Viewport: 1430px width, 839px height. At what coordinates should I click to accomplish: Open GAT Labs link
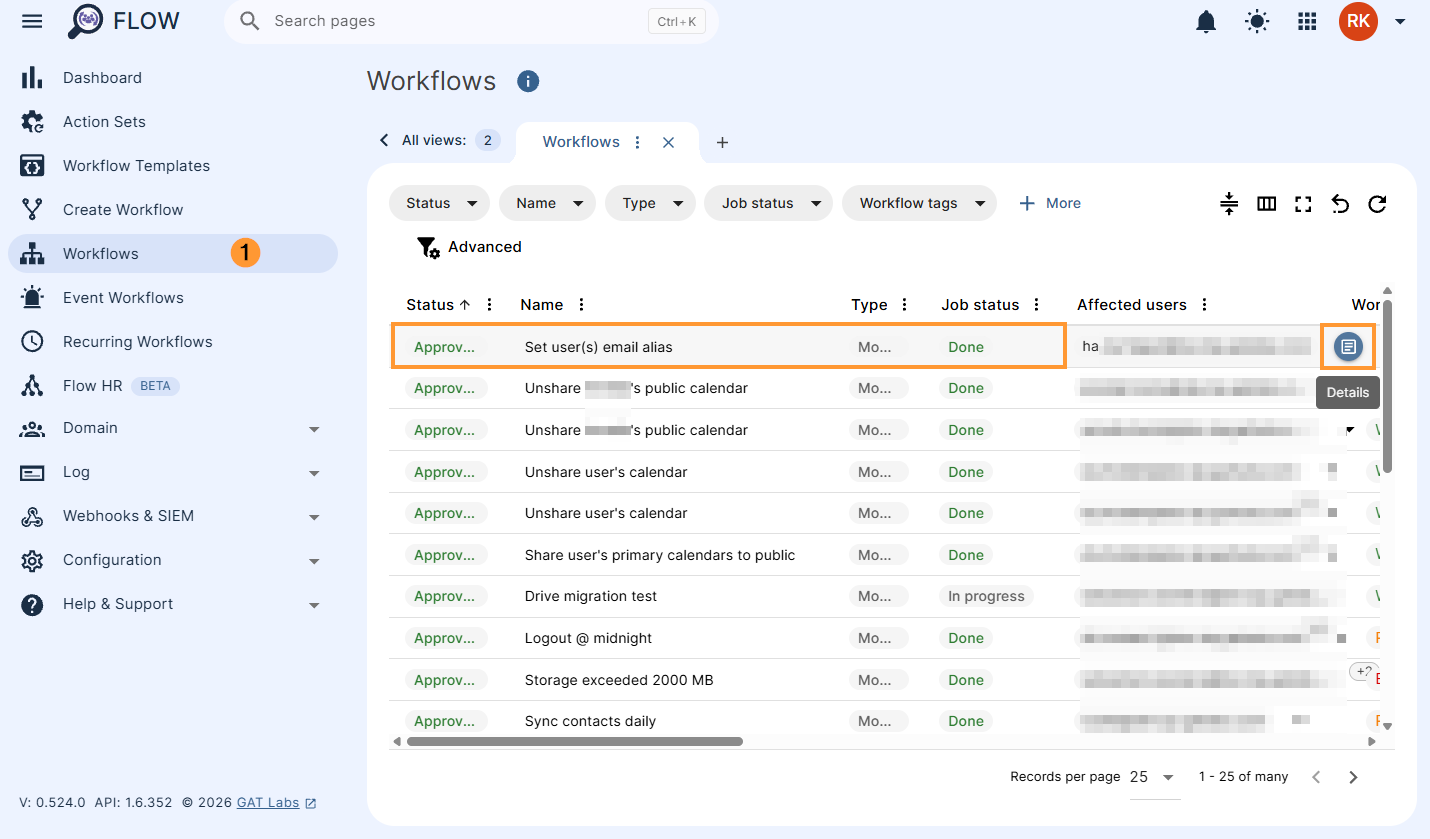pos(276,802)
